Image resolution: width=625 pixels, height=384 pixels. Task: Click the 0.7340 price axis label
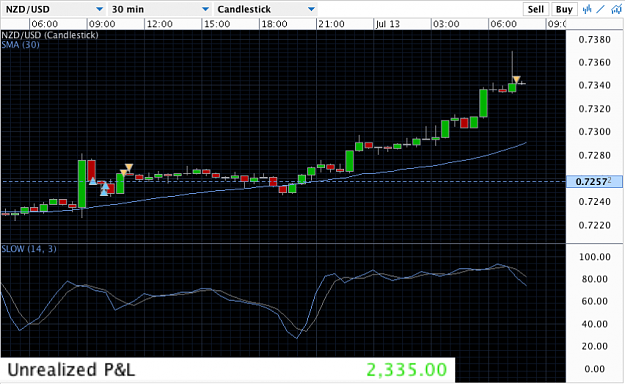tap(594, 85)
